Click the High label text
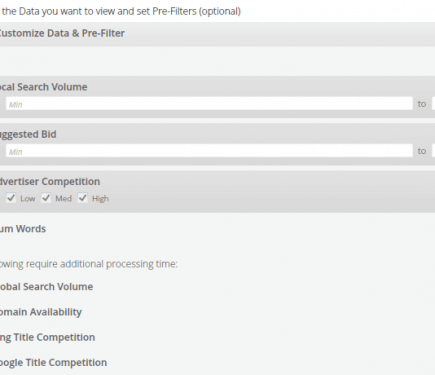Image resolution: width=435 pixels, height=375 pixels. click(100, 199)
